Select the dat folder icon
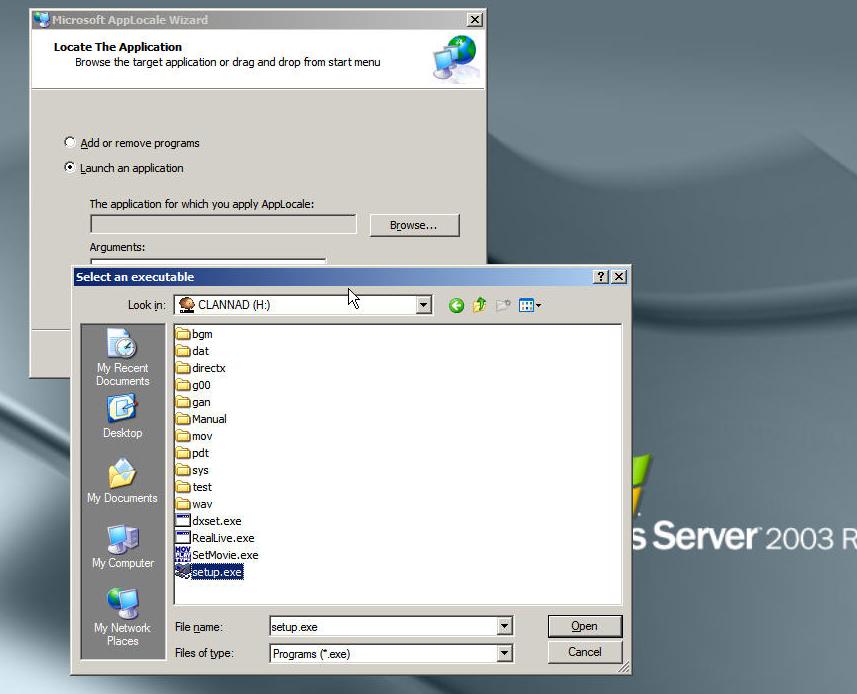 (183, 351)
